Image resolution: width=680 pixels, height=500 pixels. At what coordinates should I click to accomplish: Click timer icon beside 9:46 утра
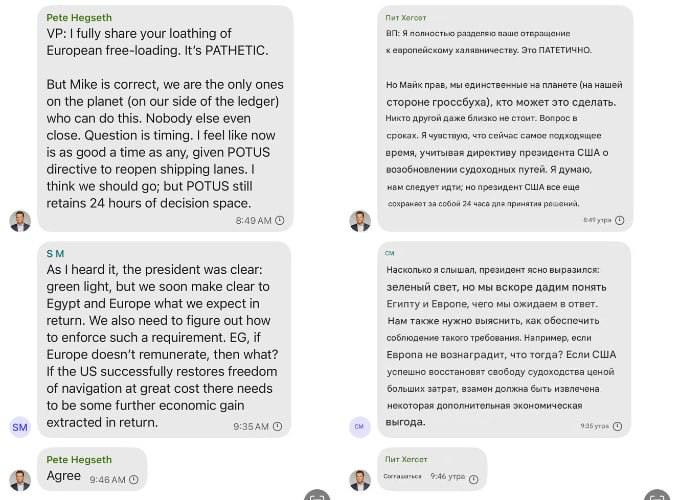(x=474, y=479)
